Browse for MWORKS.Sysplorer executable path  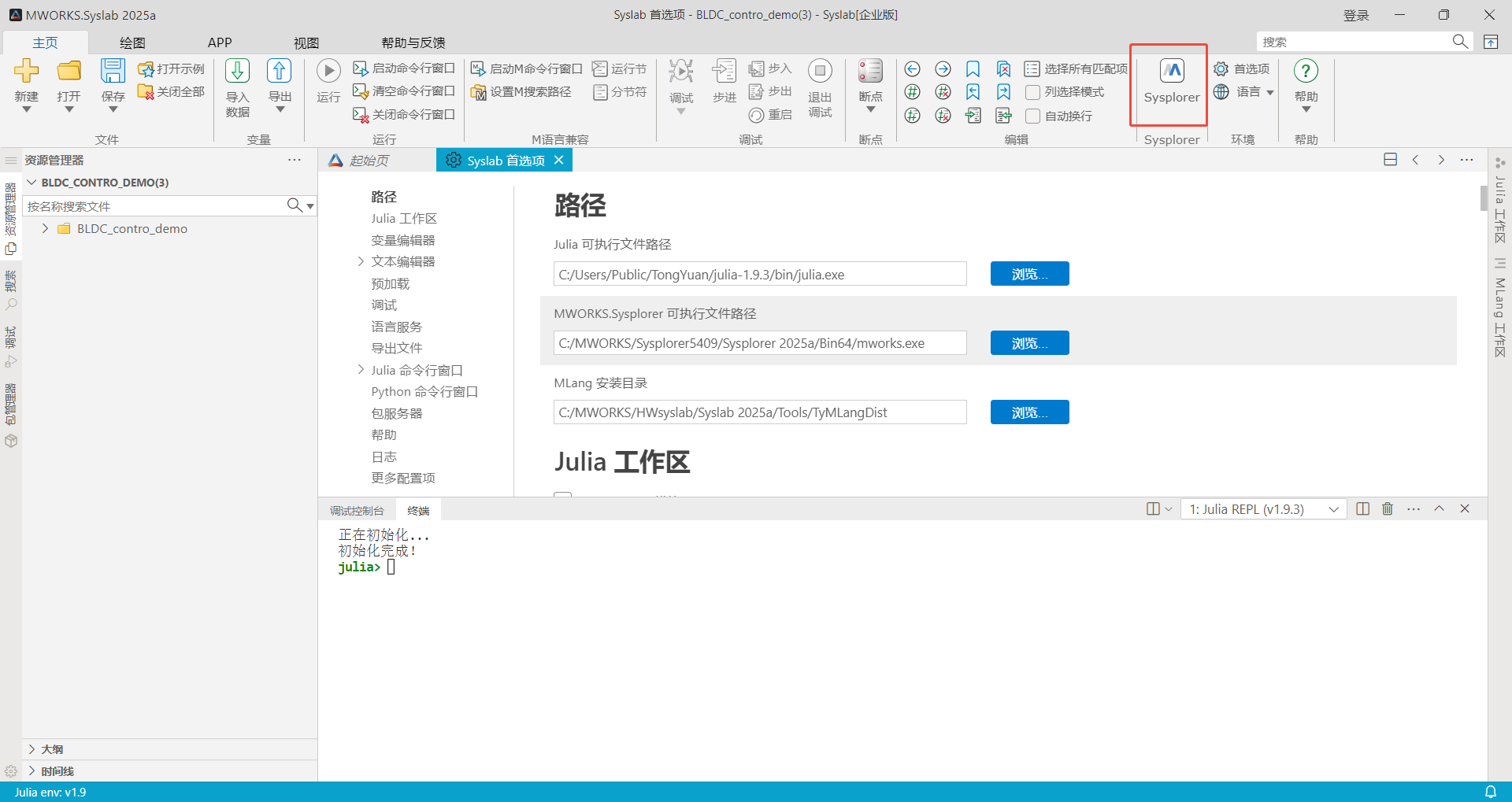click(1029, 343)
